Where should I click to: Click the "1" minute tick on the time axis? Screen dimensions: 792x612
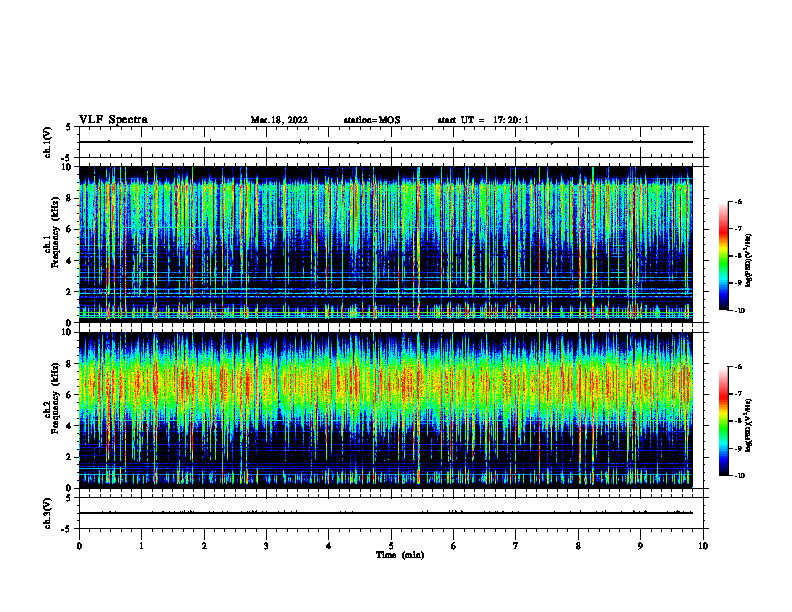[141, 546]
